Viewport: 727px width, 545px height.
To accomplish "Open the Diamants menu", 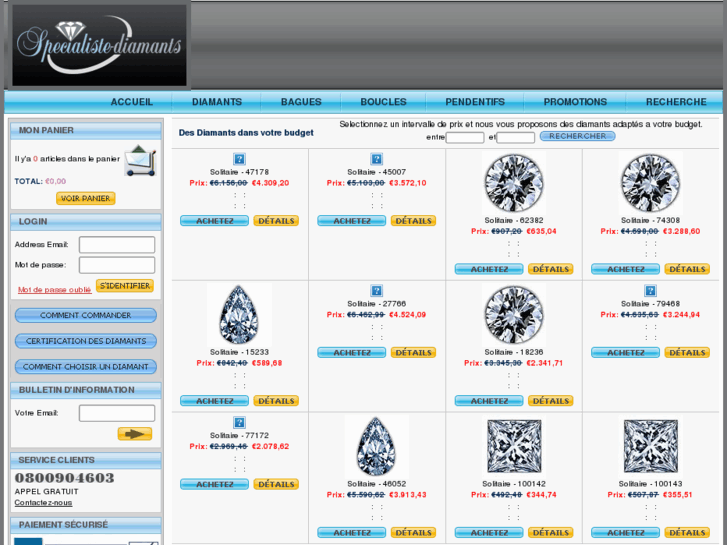I will (217, 102).
